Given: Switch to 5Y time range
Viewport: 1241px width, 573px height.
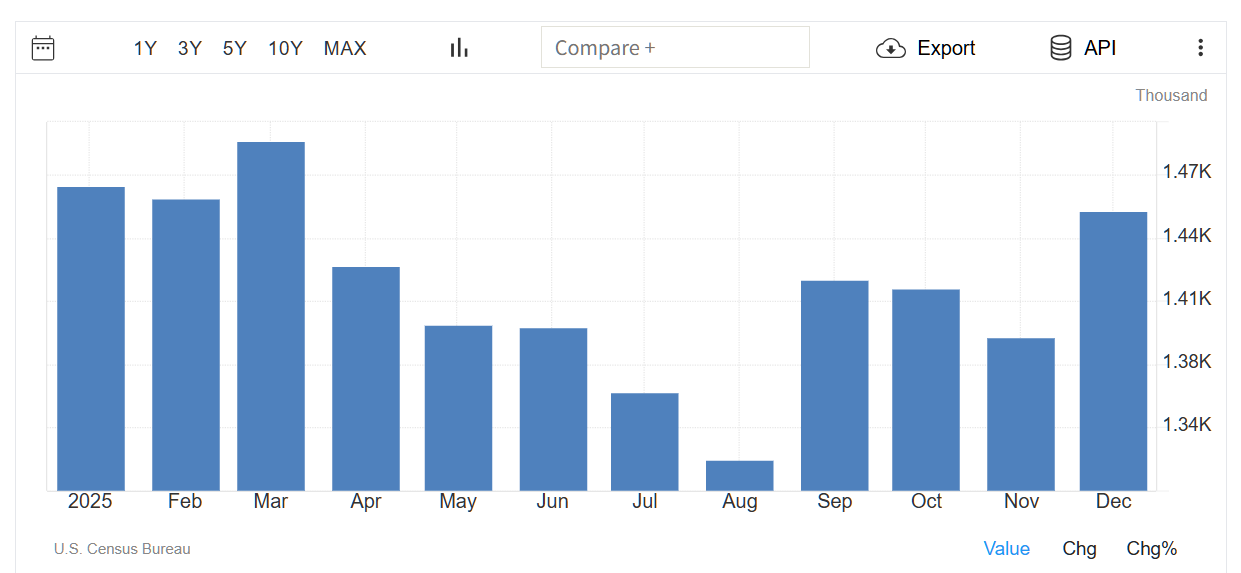Looking at the screenshot, I should 235,48.
